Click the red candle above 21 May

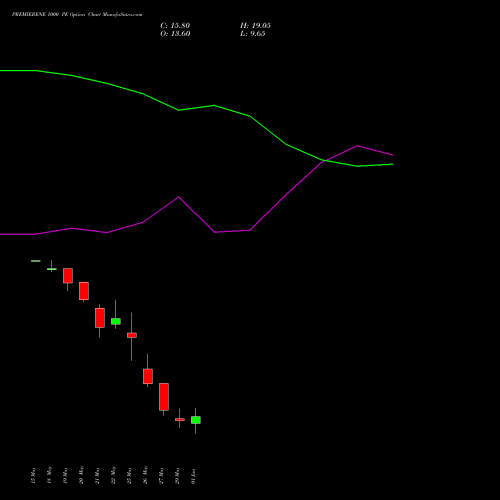[x=100, y=318]
